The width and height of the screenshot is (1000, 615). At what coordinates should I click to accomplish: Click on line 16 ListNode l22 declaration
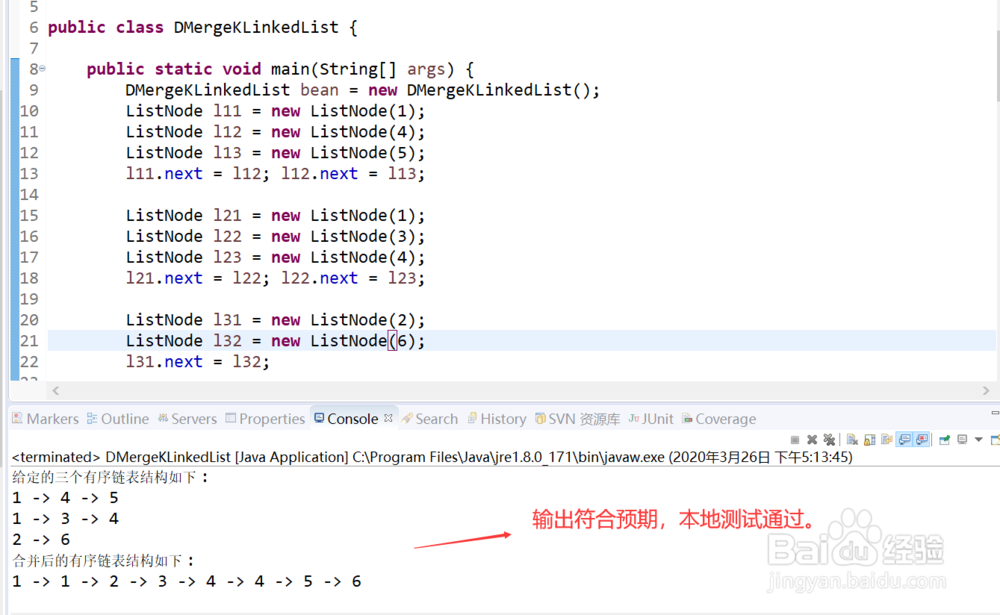275,236
